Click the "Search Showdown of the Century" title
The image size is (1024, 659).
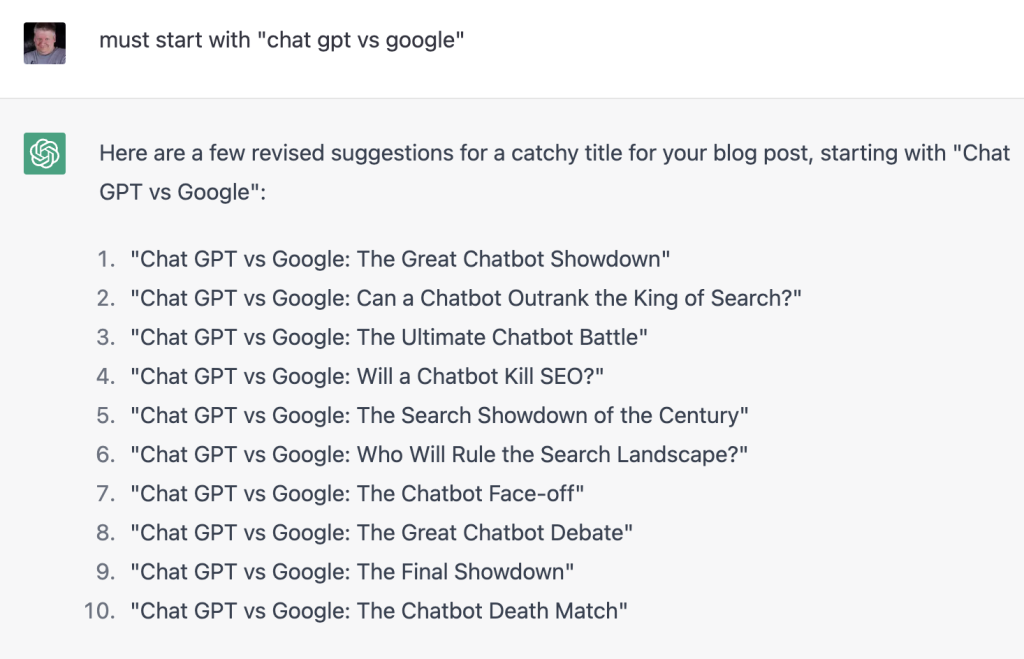(440, 415)
